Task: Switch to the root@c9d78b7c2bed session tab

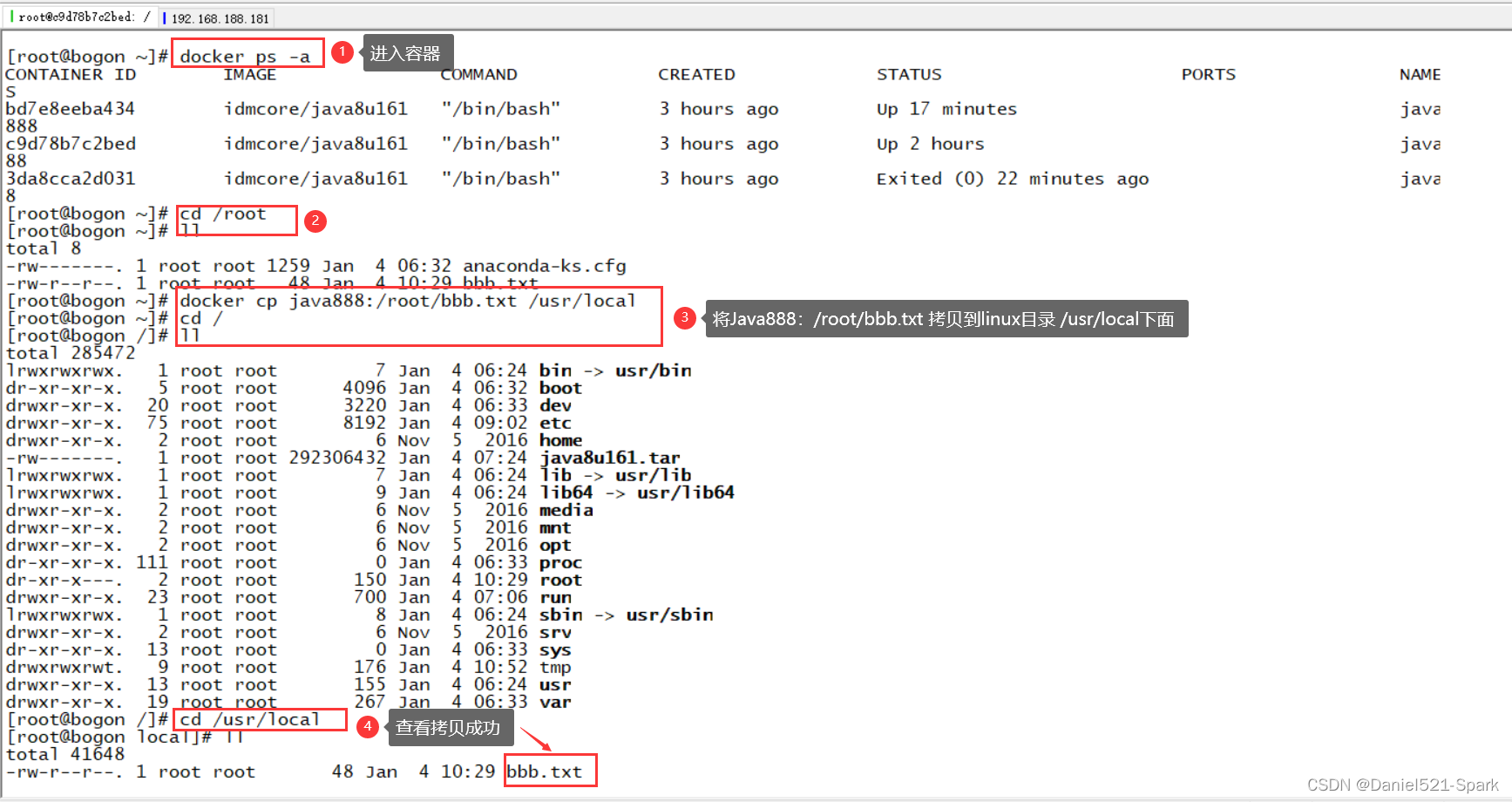Action: pos(79,17)
